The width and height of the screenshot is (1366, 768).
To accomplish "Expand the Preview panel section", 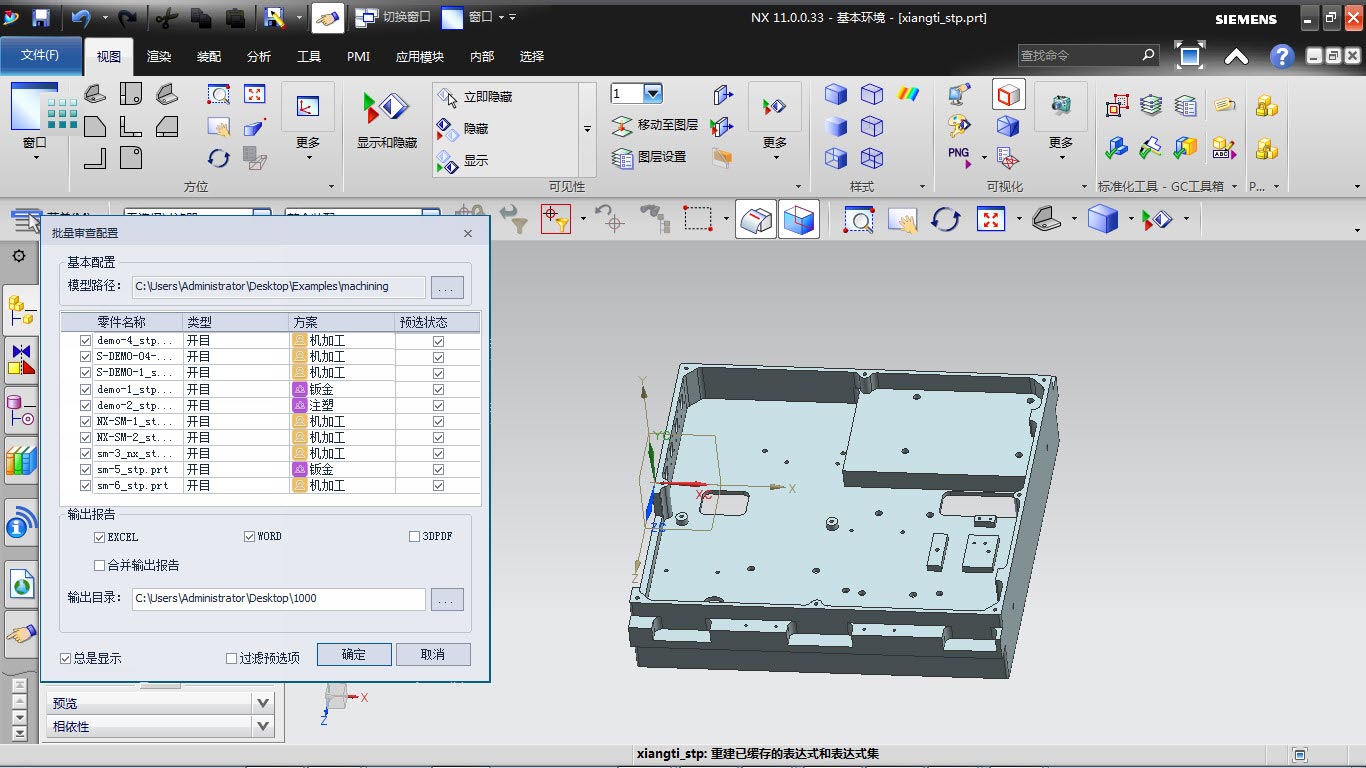I will coord(263,703).
